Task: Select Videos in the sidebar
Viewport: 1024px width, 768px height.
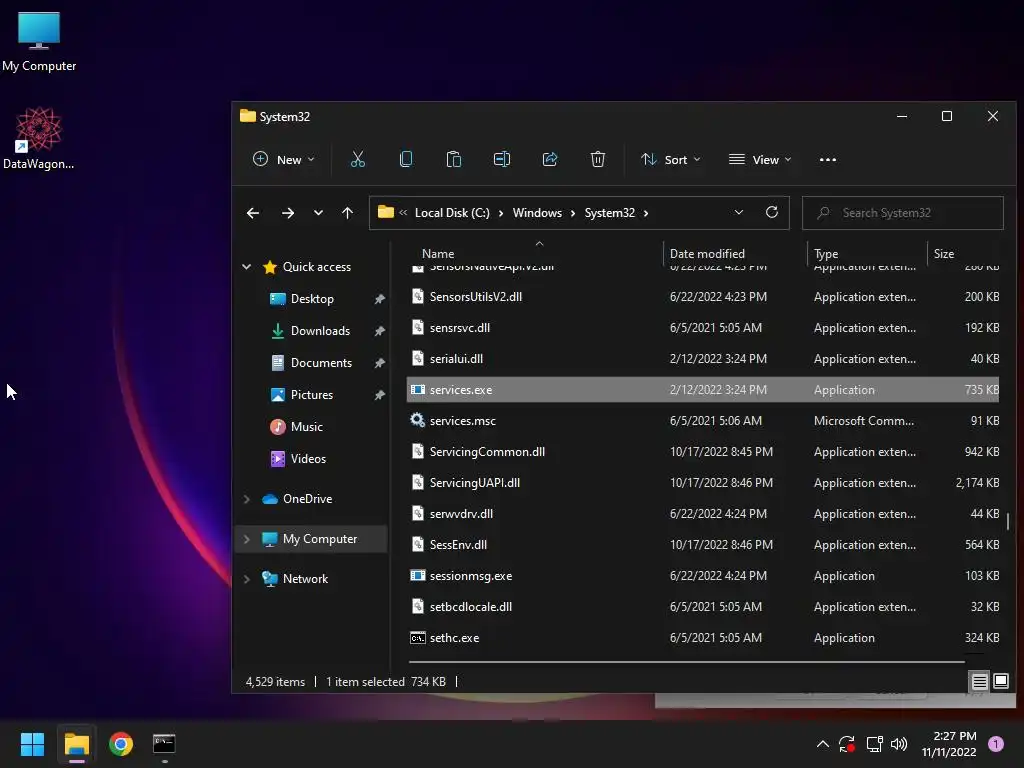Action: pos(308,458)
